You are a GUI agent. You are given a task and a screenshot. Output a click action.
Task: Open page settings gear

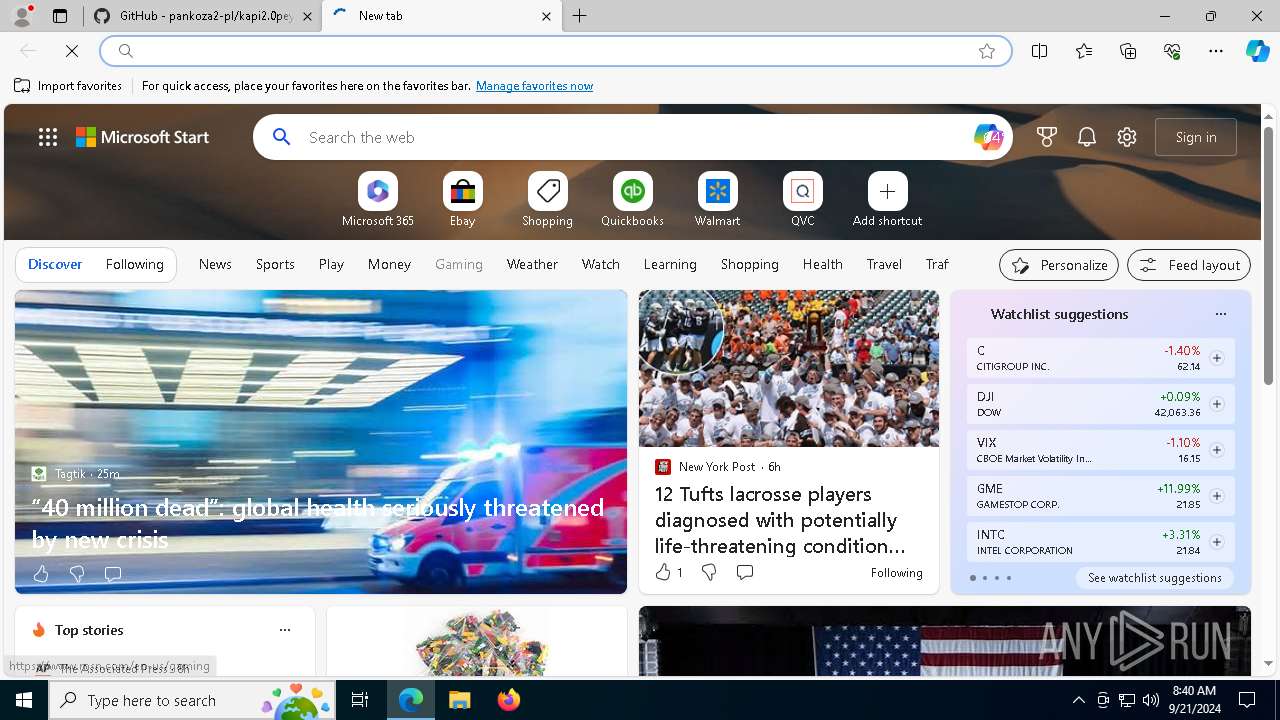(x=1127, y=137)
